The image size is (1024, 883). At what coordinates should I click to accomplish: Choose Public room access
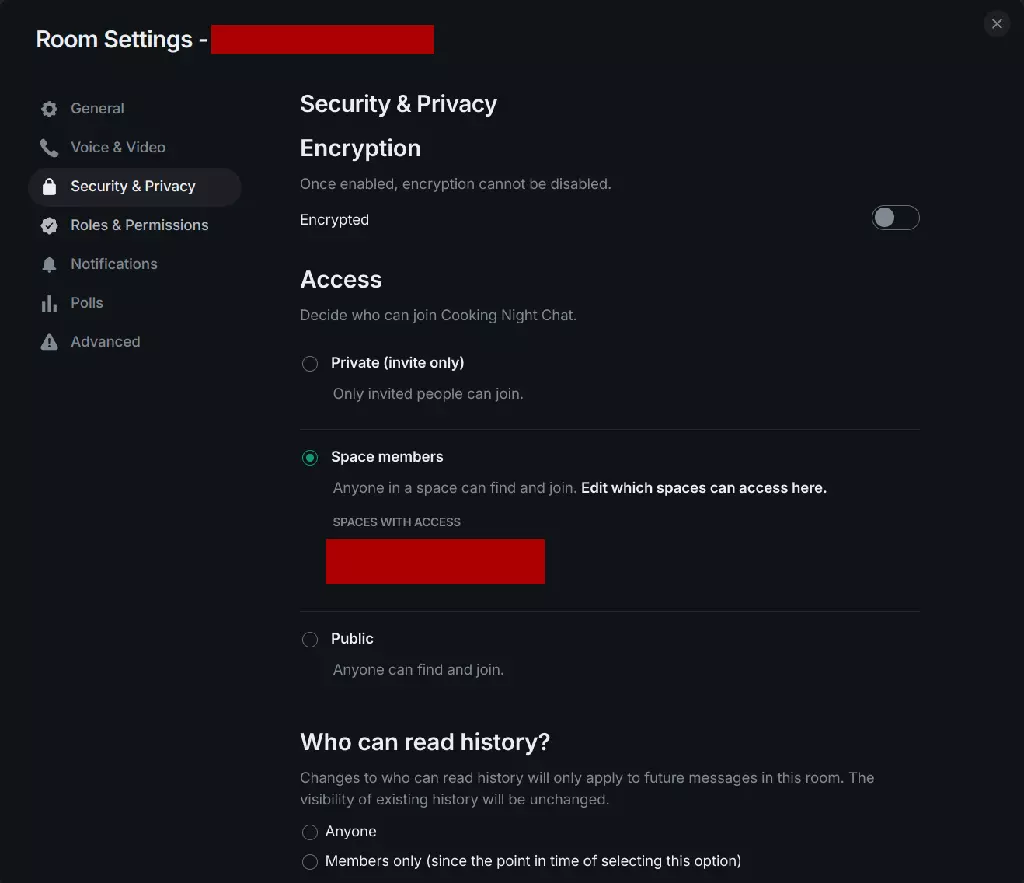tap(310, 639)
